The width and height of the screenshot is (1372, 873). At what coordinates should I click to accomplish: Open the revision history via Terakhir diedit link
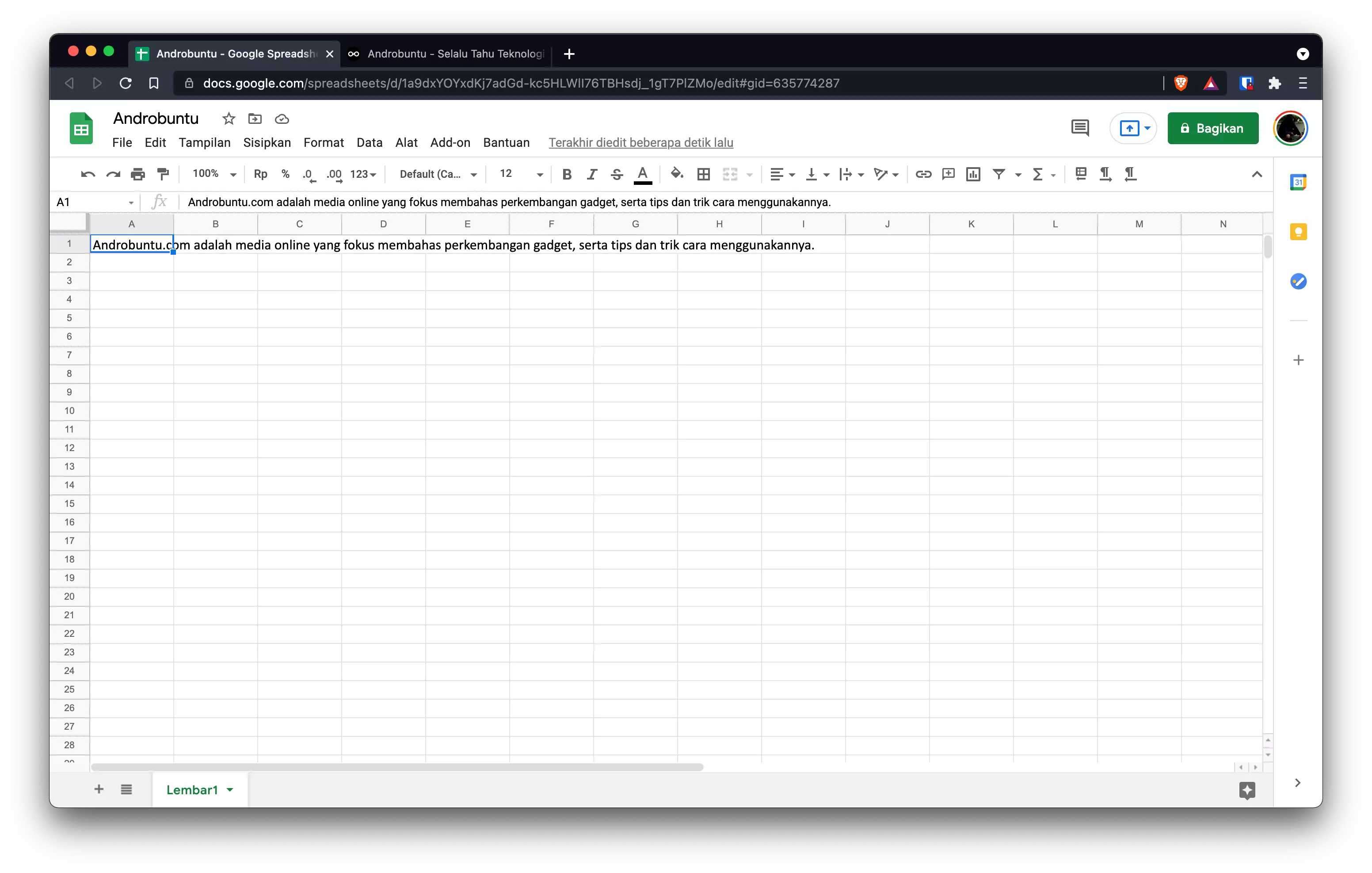point(640,142)
